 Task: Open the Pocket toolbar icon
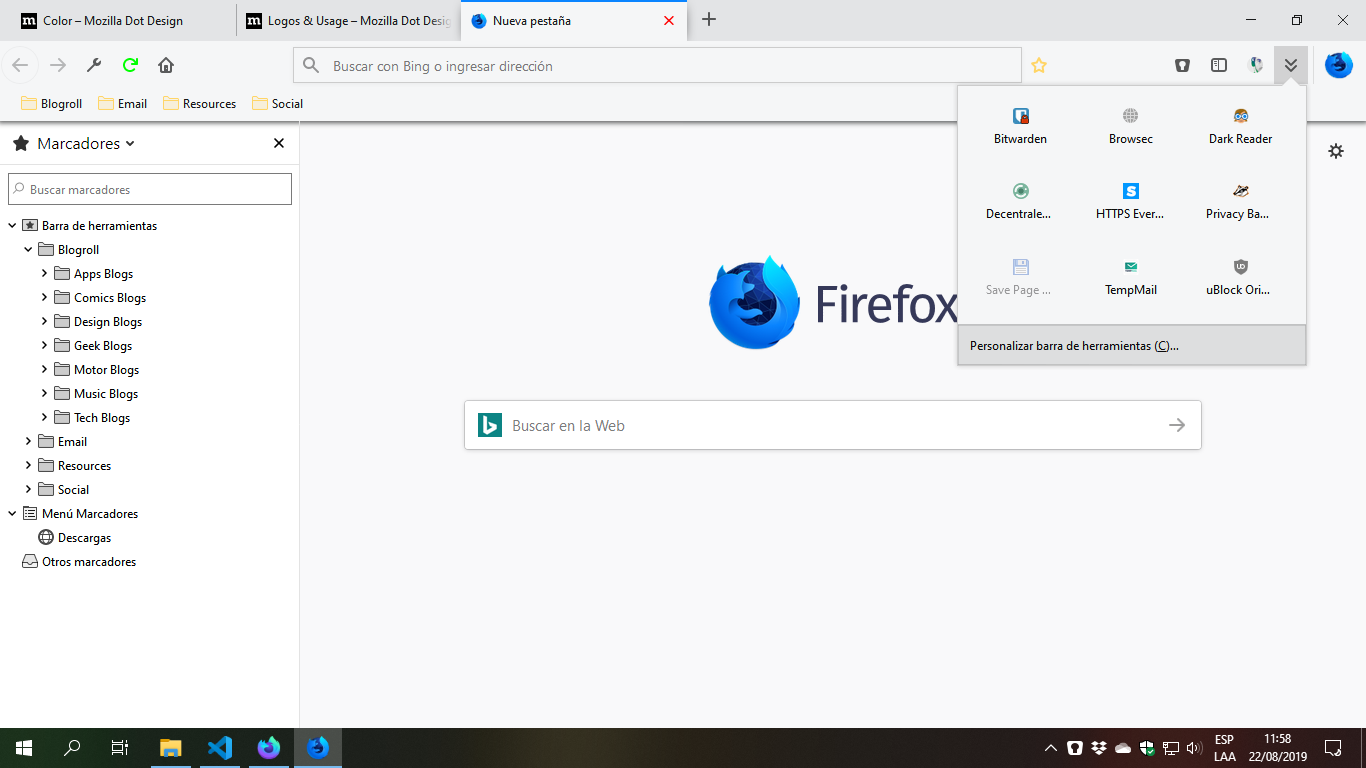coord(1182,65)
